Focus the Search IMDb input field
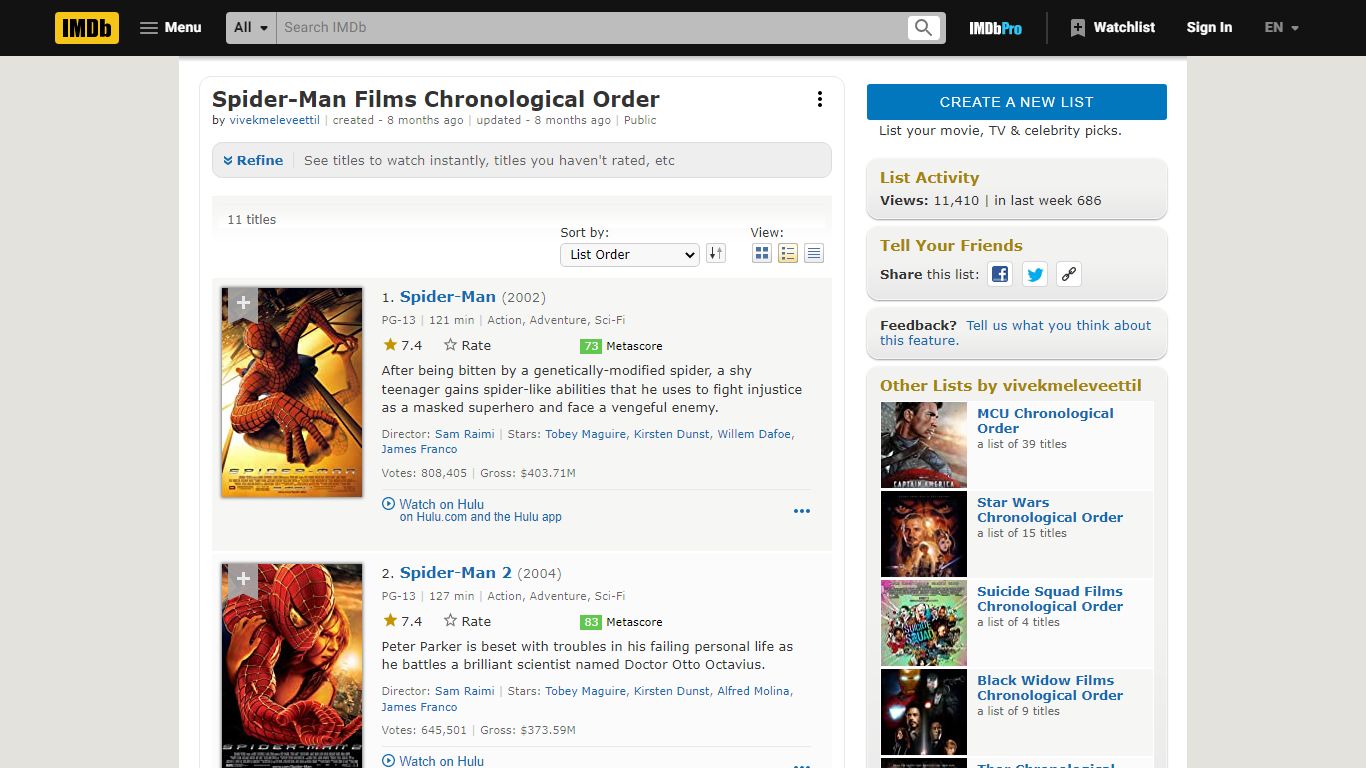The height and width of the screenshot is (768, 1366). tap(591, 28)
